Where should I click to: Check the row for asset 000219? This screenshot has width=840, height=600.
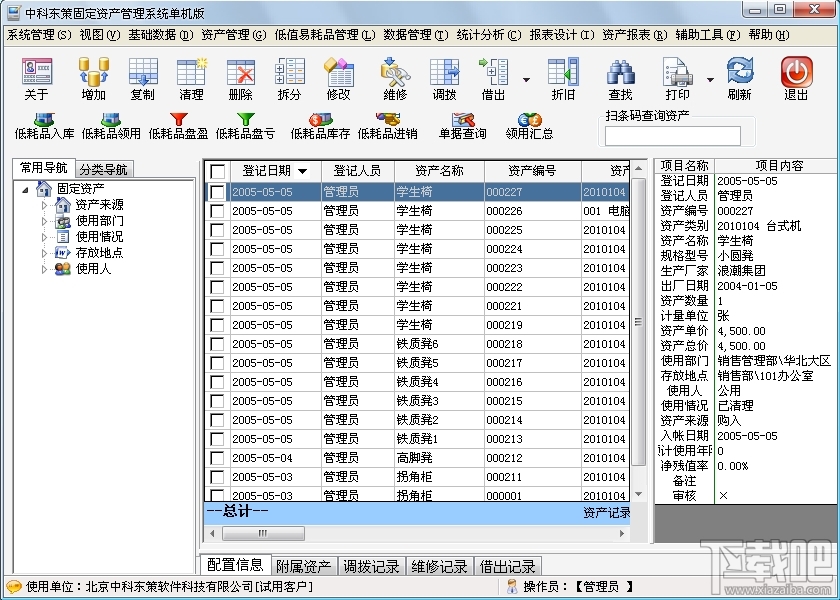[x=218, y=325]
